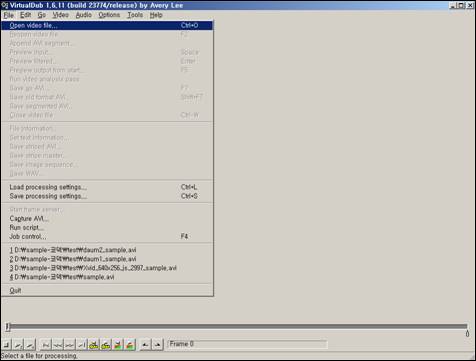Open the Edit menu
The image size is (476, 361).
[x=25, y=15]
